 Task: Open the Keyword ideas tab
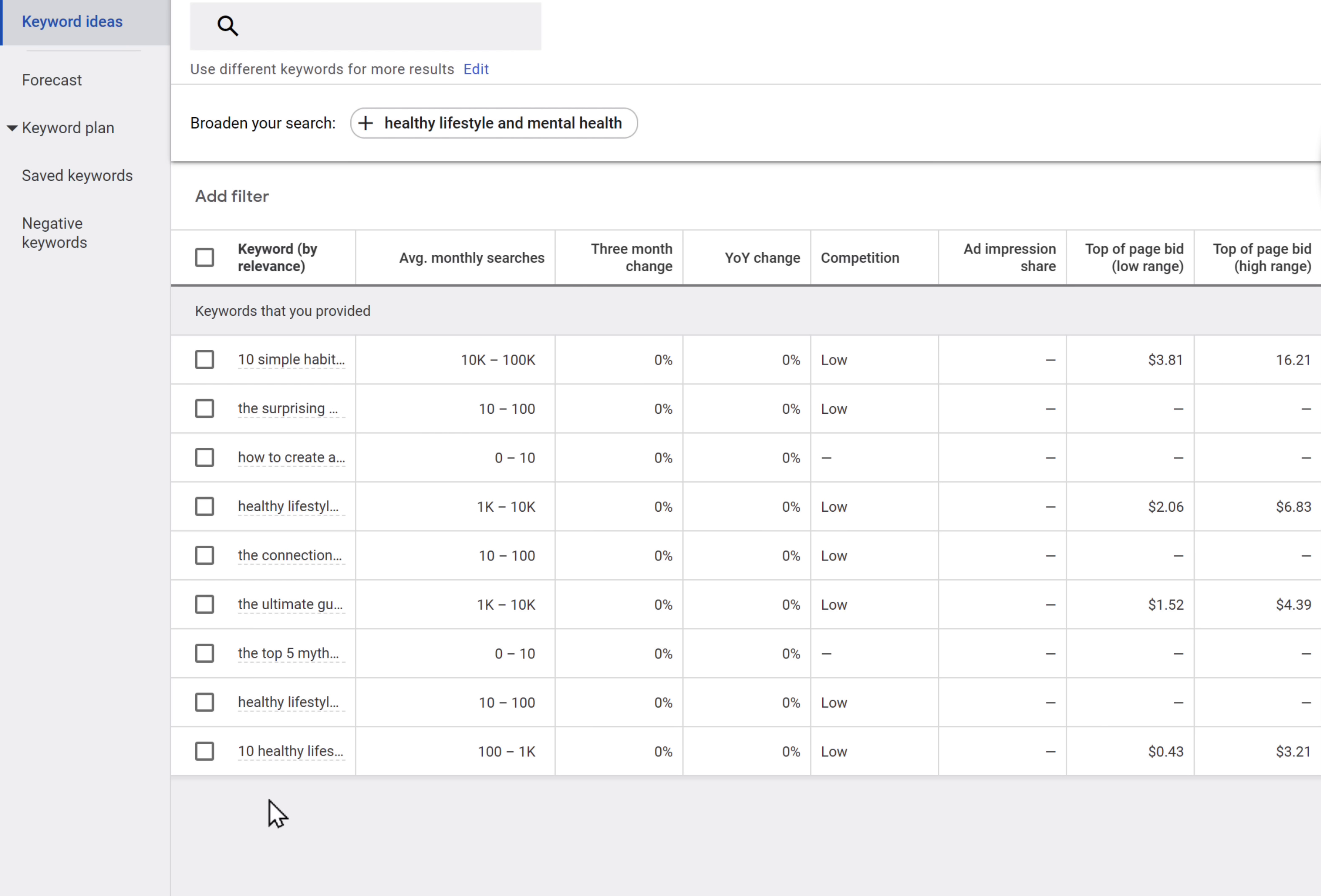(72, 21)
